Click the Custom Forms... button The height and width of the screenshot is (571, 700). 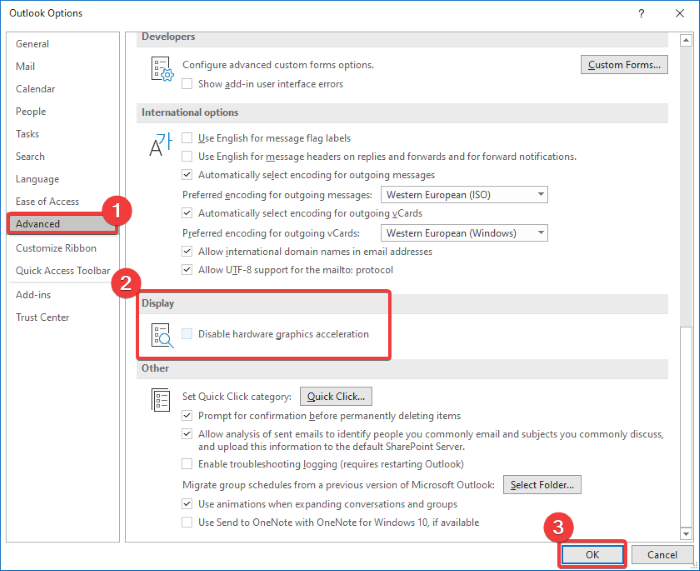624,65
